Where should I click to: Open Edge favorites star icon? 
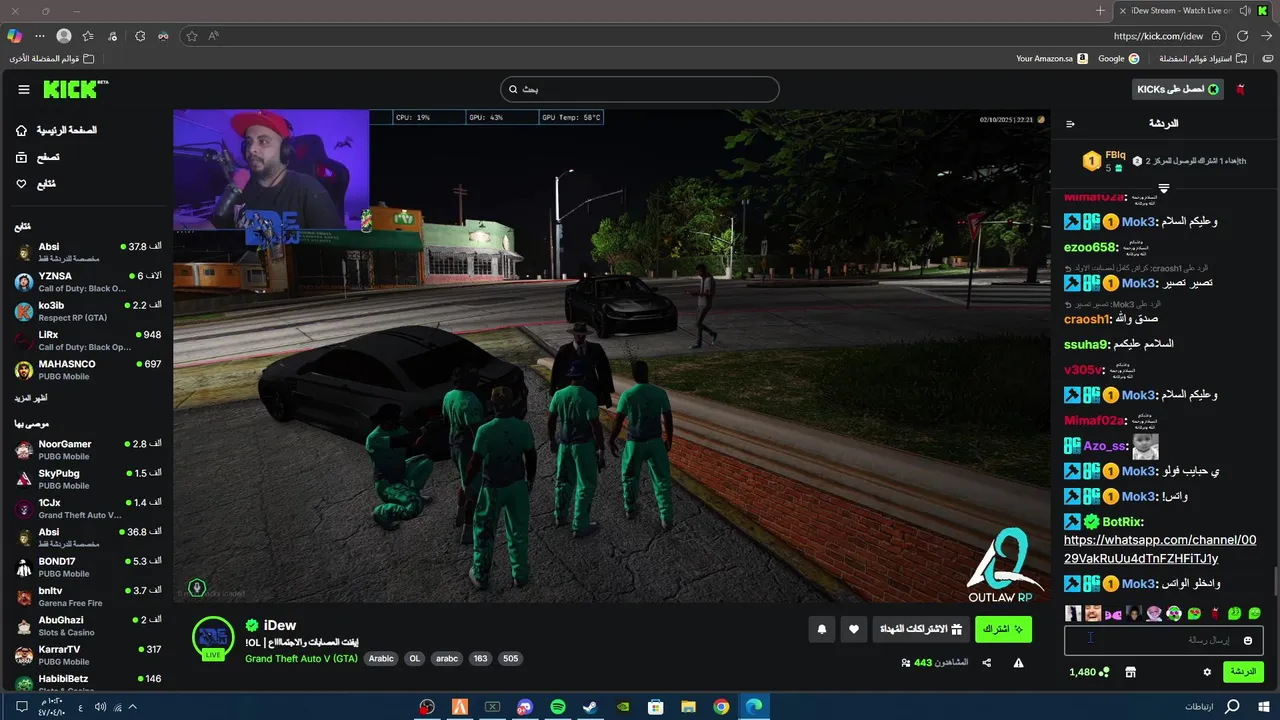coord(88,36)
